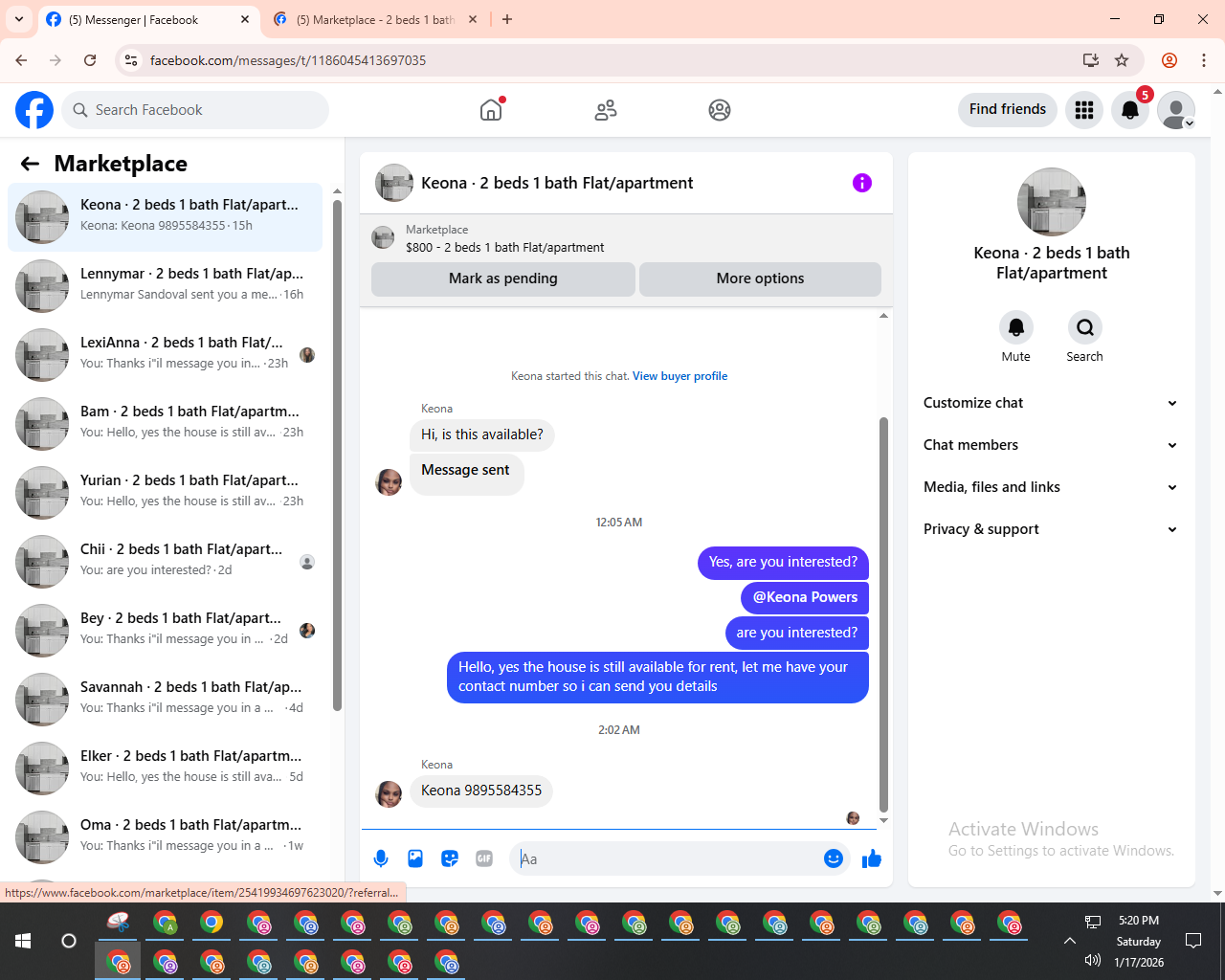Send a thumbs-up like
This screenshot has width=1225, height=980.
pos(872,858)
